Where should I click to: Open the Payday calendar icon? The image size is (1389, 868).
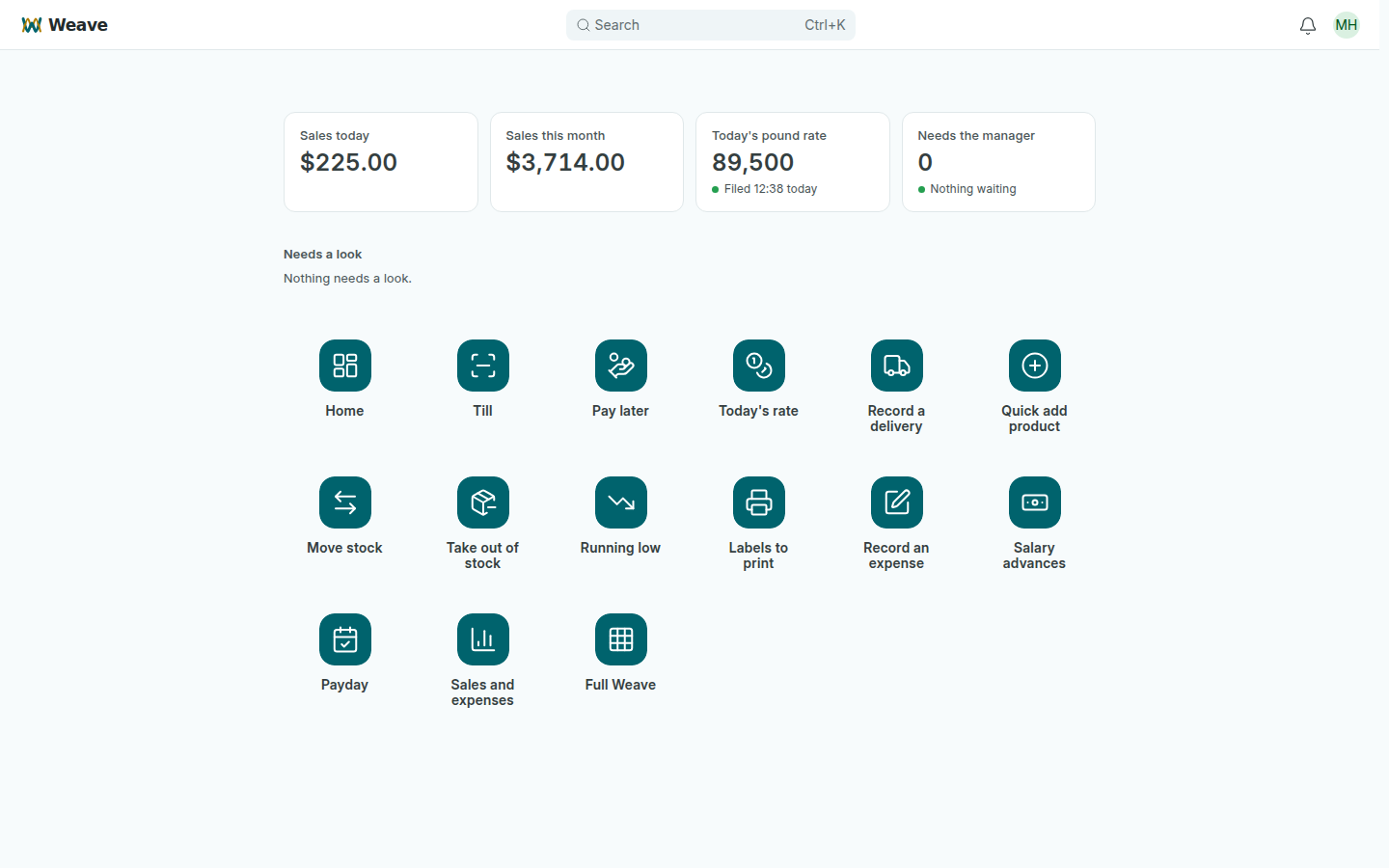(345, 639)
